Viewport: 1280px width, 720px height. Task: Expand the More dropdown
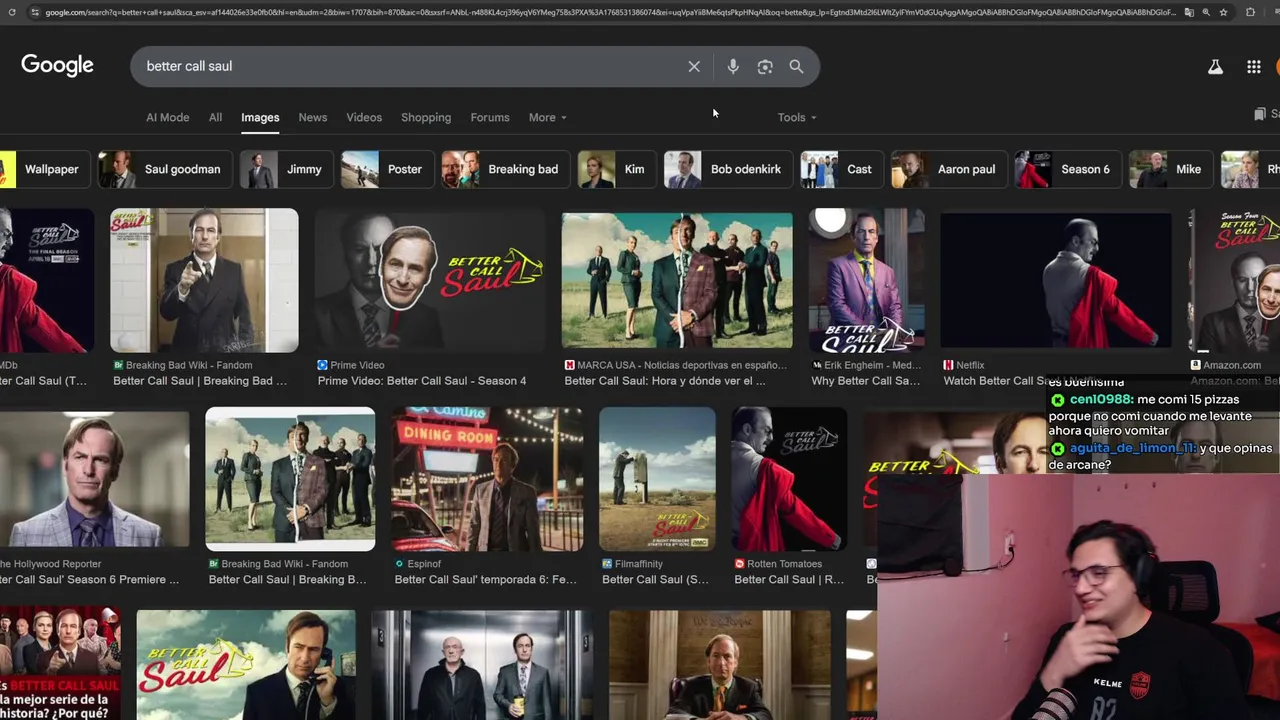pos(547,117)
